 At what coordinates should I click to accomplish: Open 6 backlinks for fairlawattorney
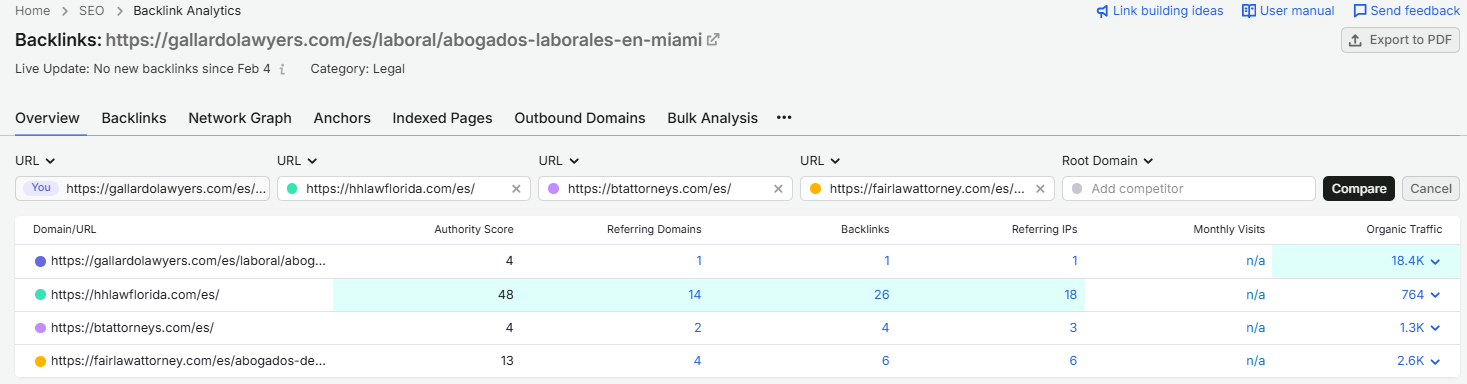(x=885, y=361)
